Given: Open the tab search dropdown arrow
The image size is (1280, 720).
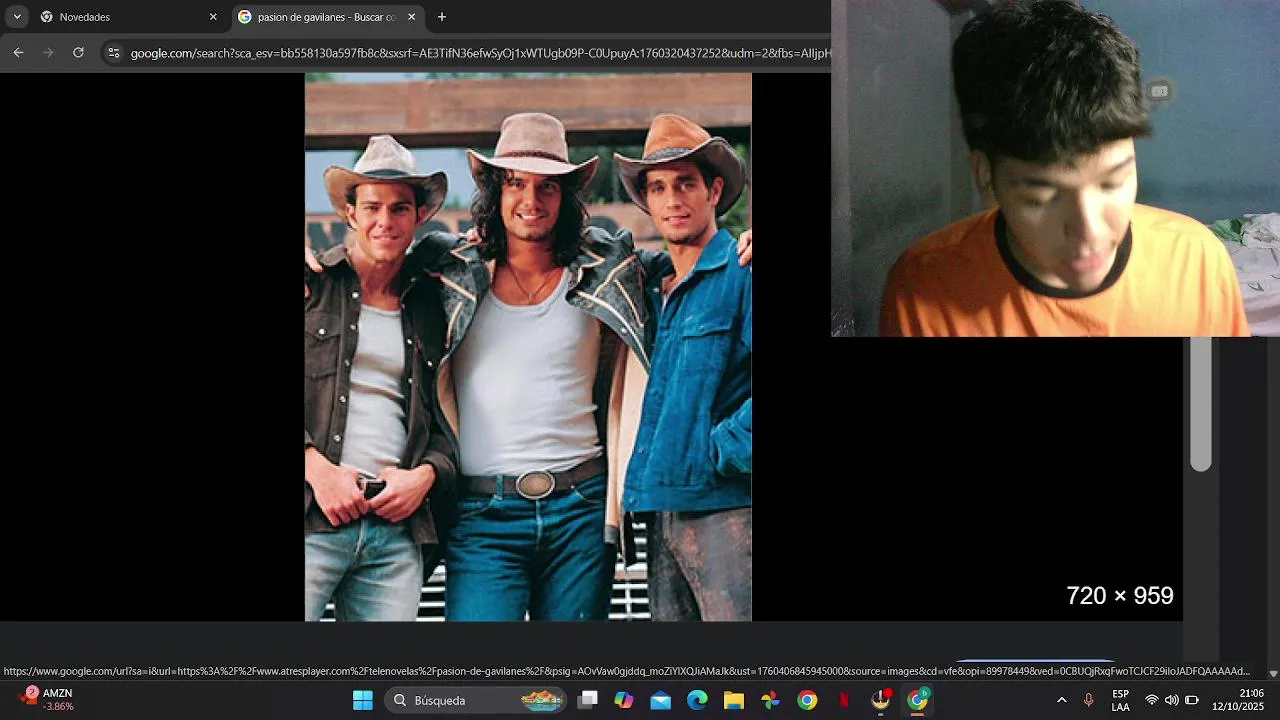Looking at the screenshot, I should pos(17,17).
